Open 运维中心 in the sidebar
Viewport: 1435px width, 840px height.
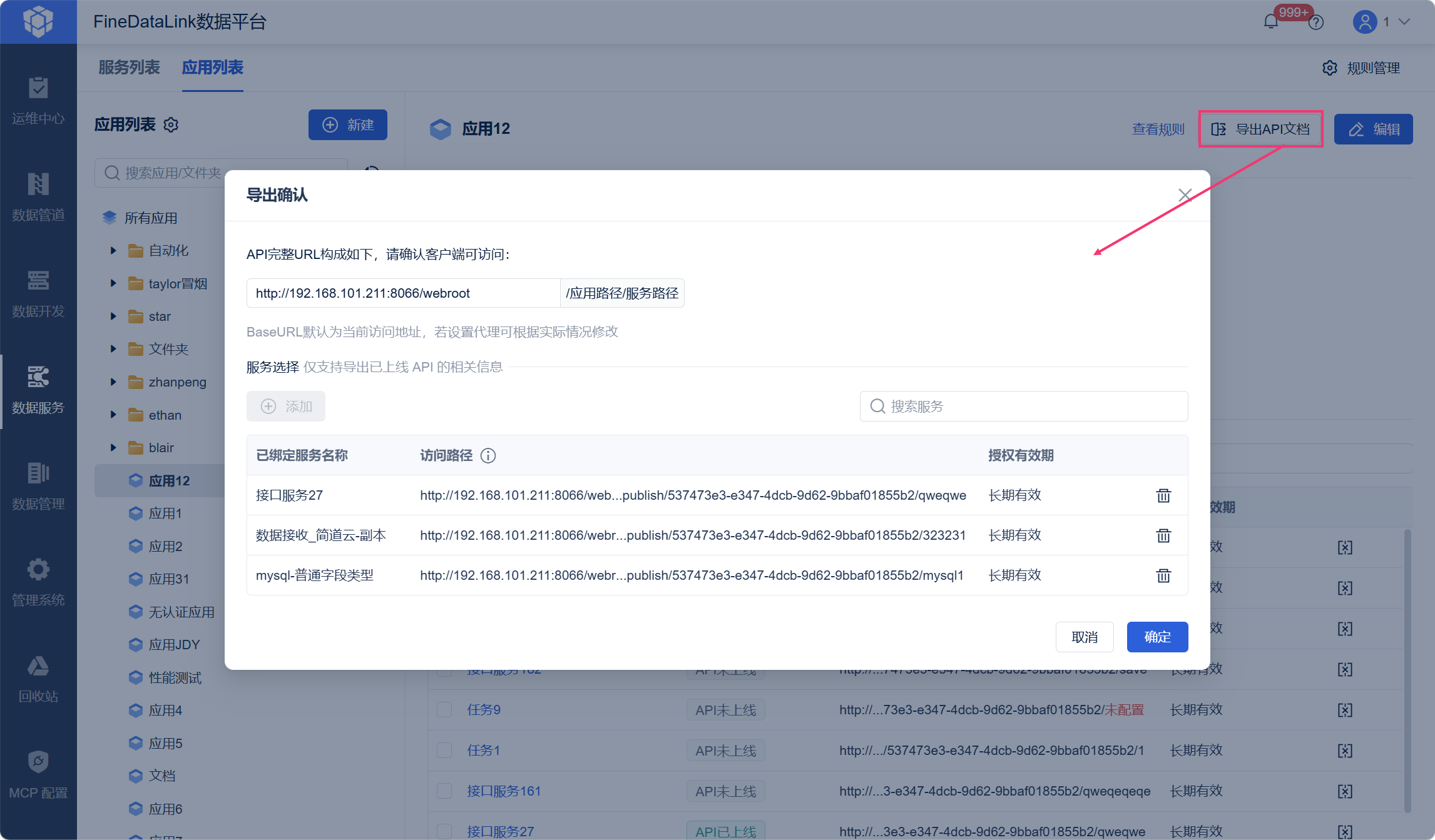[38, 101]
